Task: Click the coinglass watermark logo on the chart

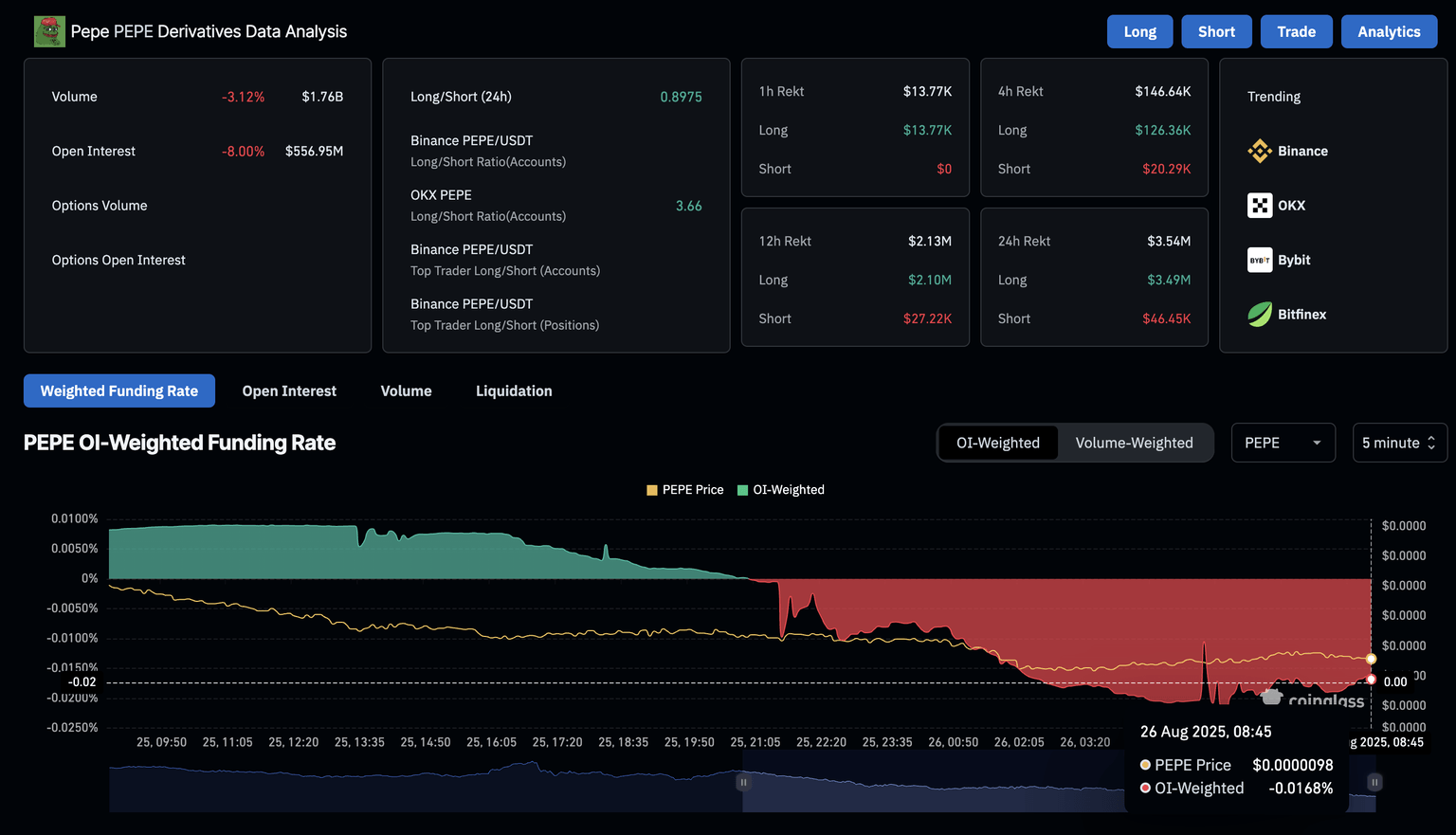Action: pyautogui.click(x=1315, y=699)
